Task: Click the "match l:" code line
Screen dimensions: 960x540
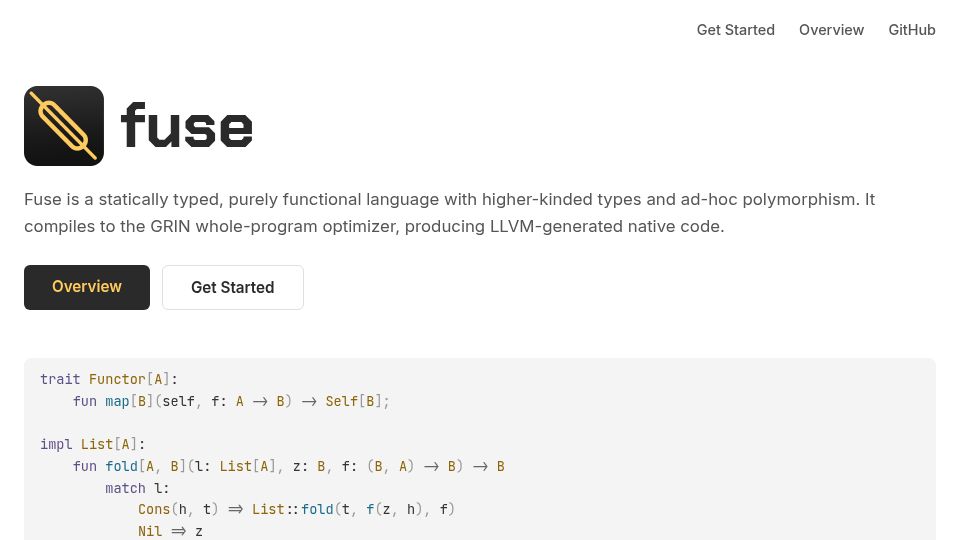Action: coord(137,488)
